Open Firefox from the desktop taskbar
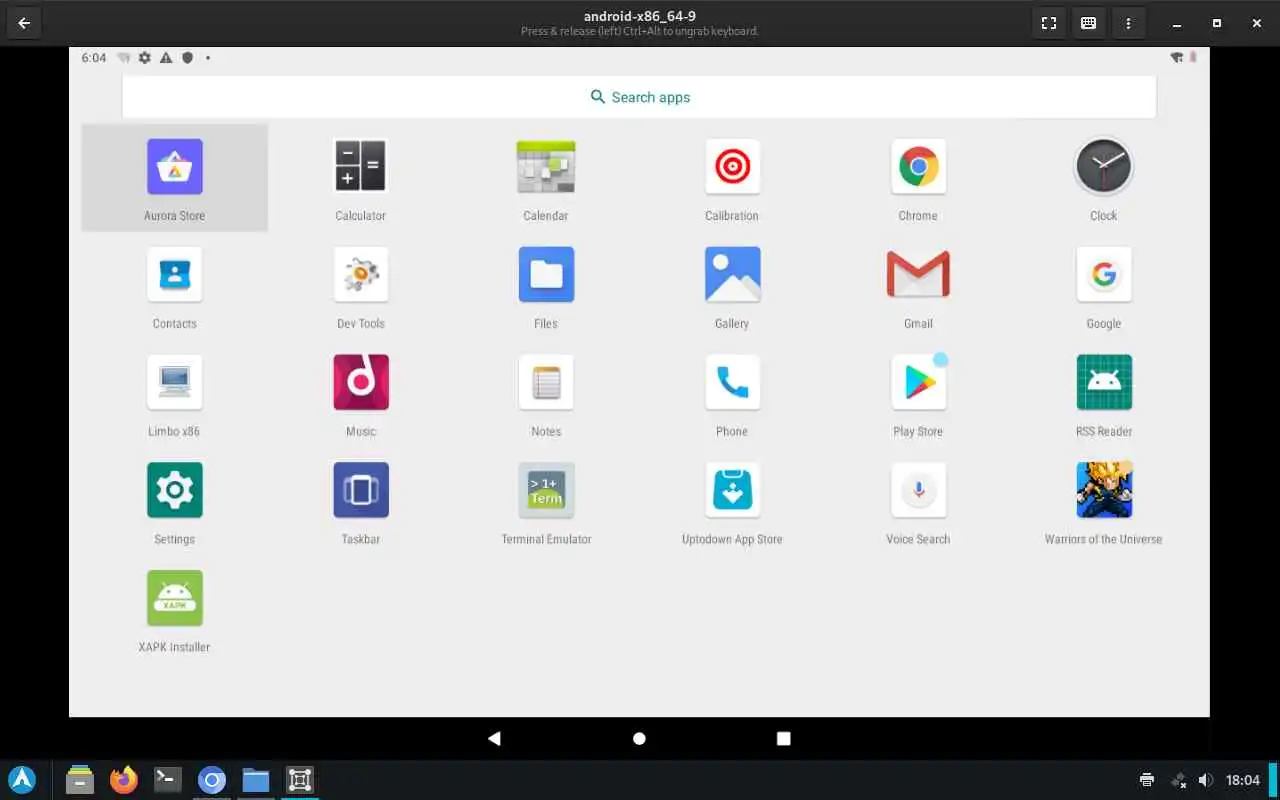This screenshot has width=1280, height=800. [124, 780]
